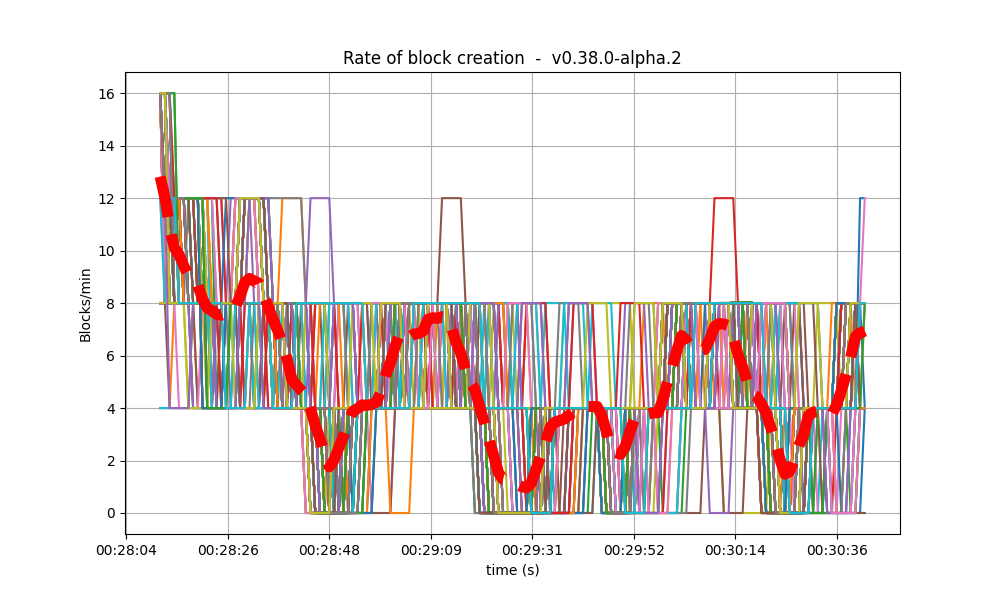The width and height of the screenshot is (1000, 600).
Task: Click the red 12 Blocks/min plateau near 00:30:14
Action: pyautogui.click(x=722, y=198)
